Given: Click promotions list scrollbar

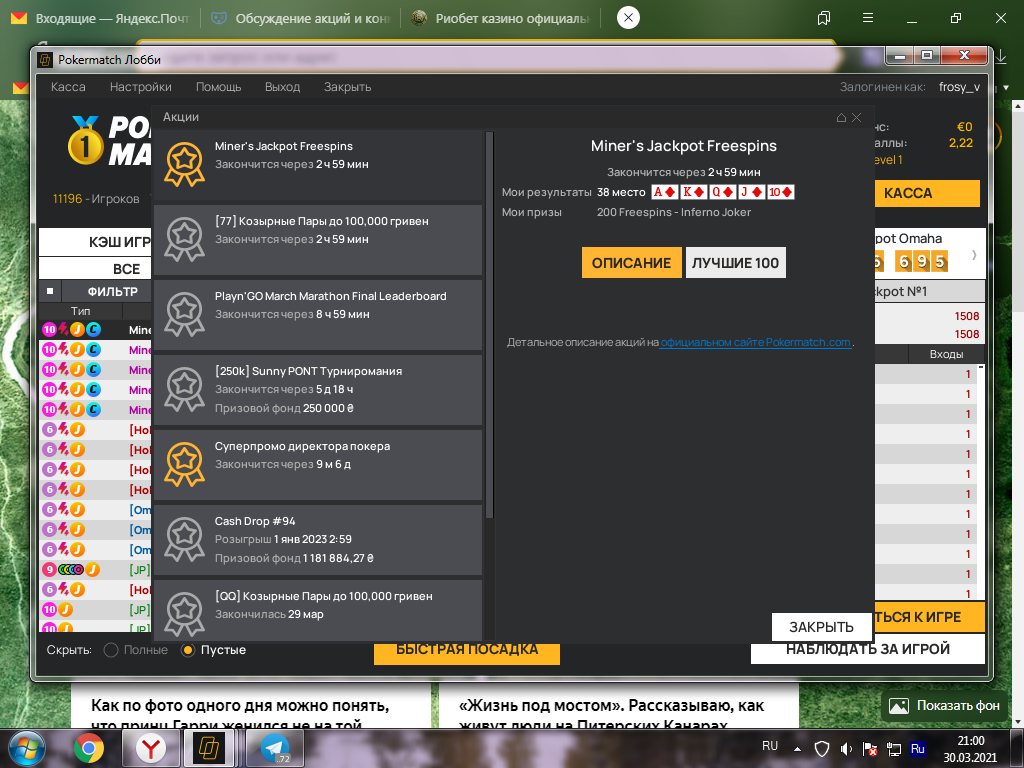Looking at the screenshot, I should tap(490, 325).
